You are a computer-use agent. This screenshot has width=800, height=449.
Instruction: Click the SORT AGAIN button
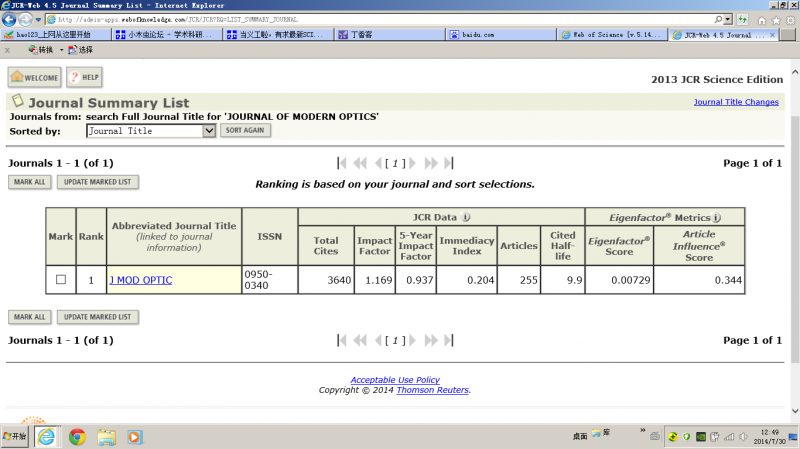click(245, 130)
